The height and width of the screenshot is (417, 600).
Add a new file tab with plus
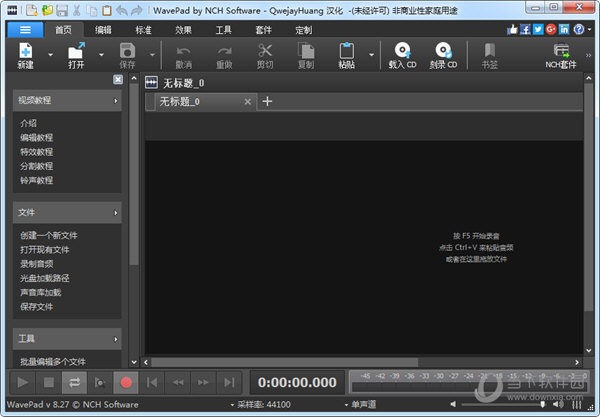pos(267,101)
